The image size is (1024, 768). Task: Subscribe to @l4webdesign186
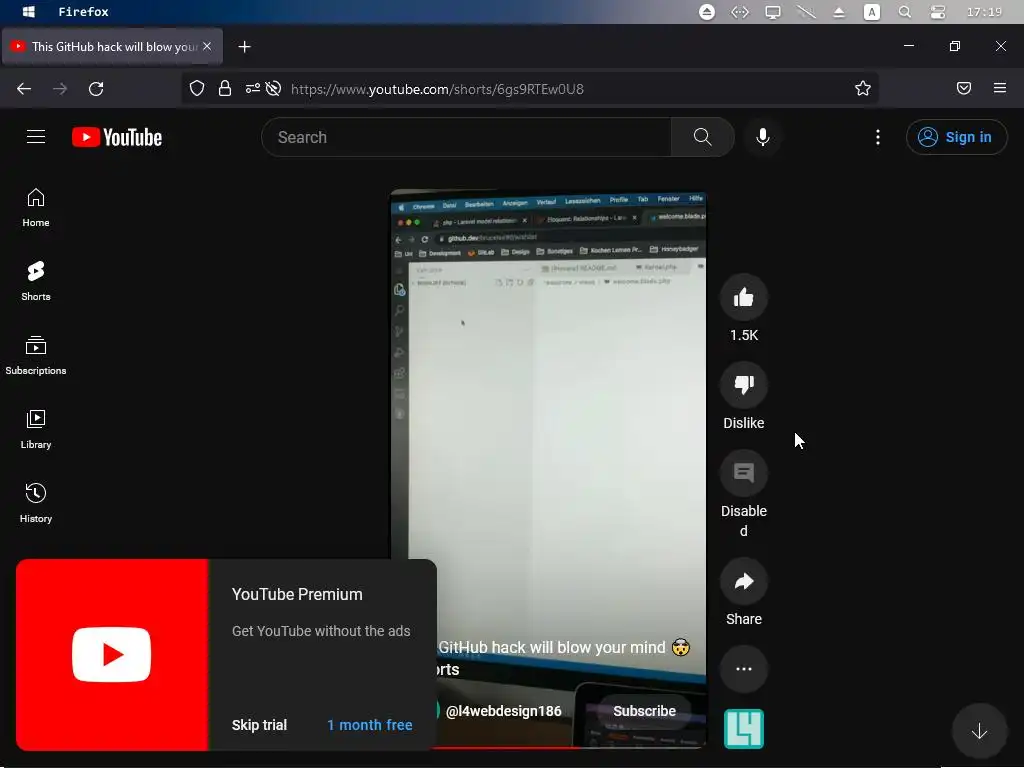click(644, 711)
